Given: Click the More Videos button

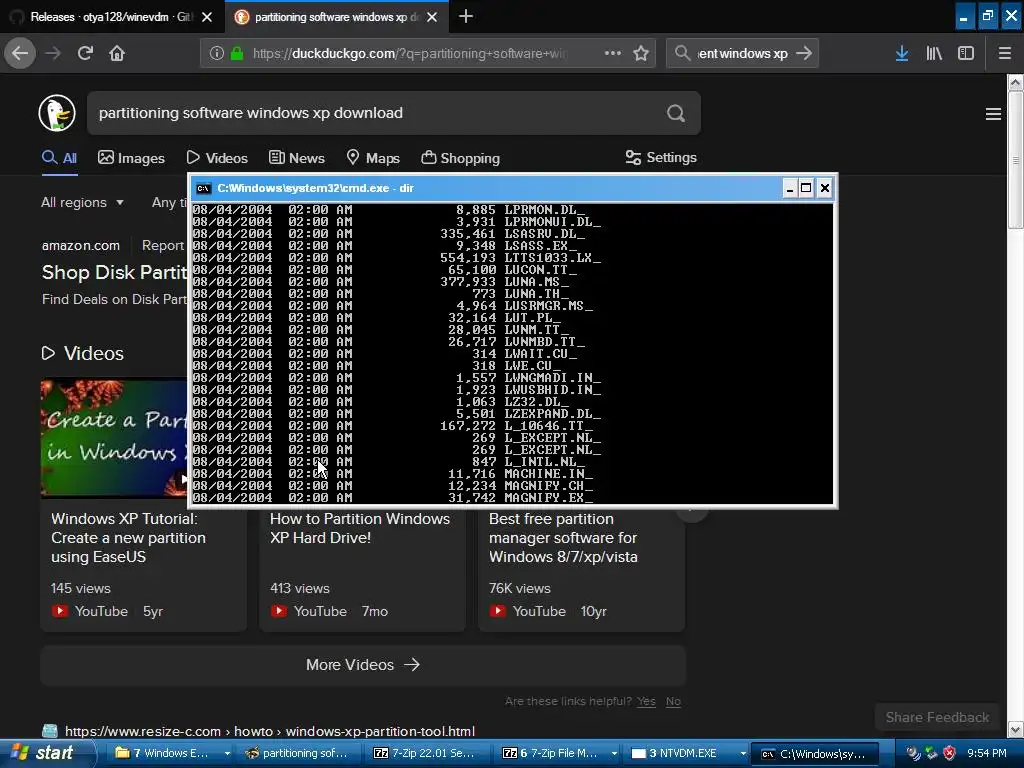Looking at the screenshot, I should click(x=363, y=665).
